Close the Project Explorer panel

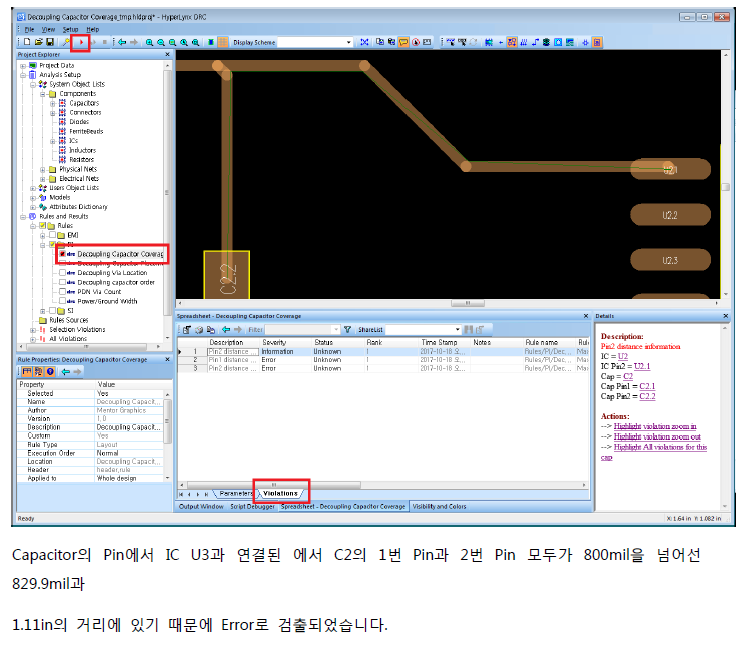point(168,55)
